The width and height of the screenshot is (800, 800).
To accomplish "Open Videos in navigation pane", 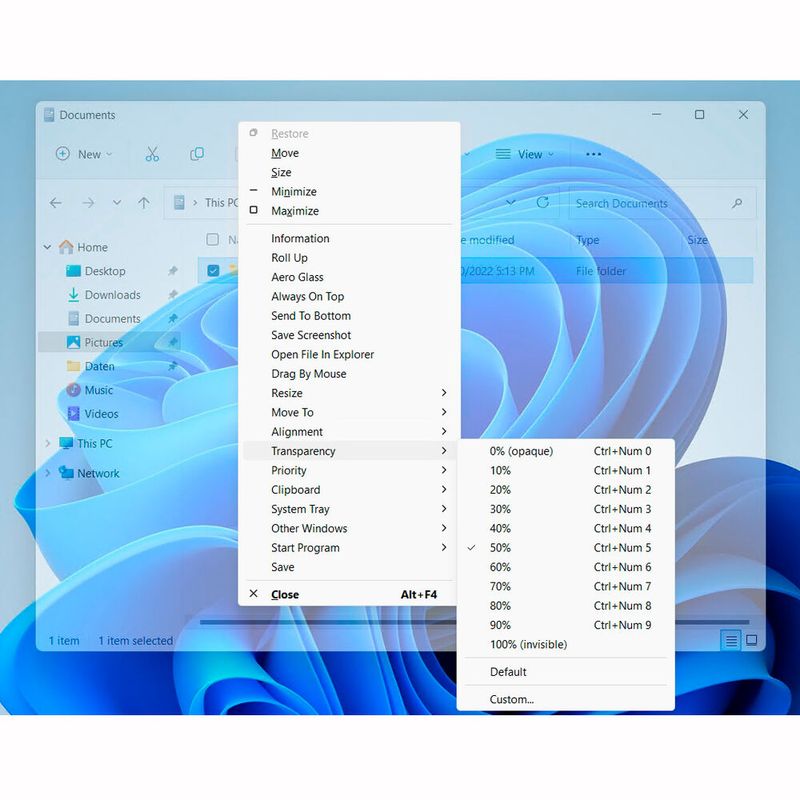I will pos(101,414).
